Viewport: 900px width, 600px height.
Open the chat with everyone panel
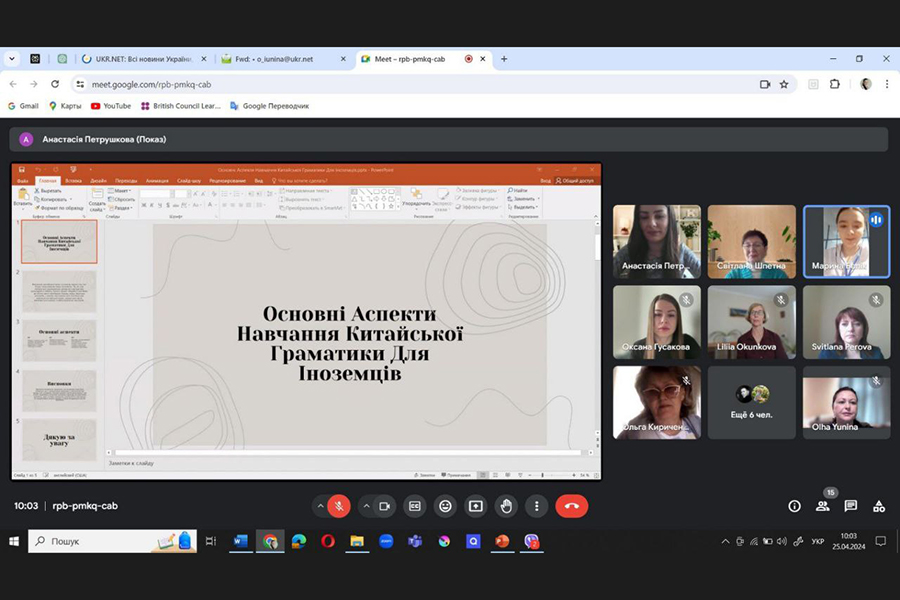[x=850, y=506]
